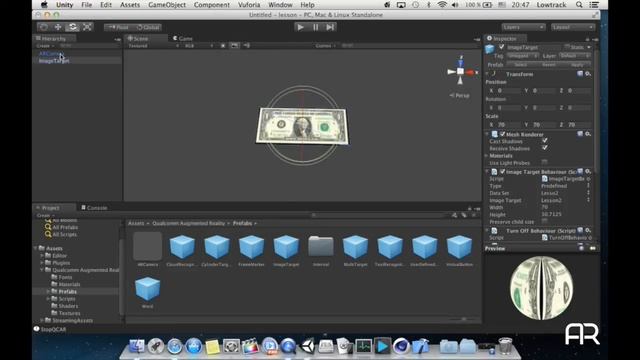Toggle Pivot/Center handle position

(x=118, y=27)
